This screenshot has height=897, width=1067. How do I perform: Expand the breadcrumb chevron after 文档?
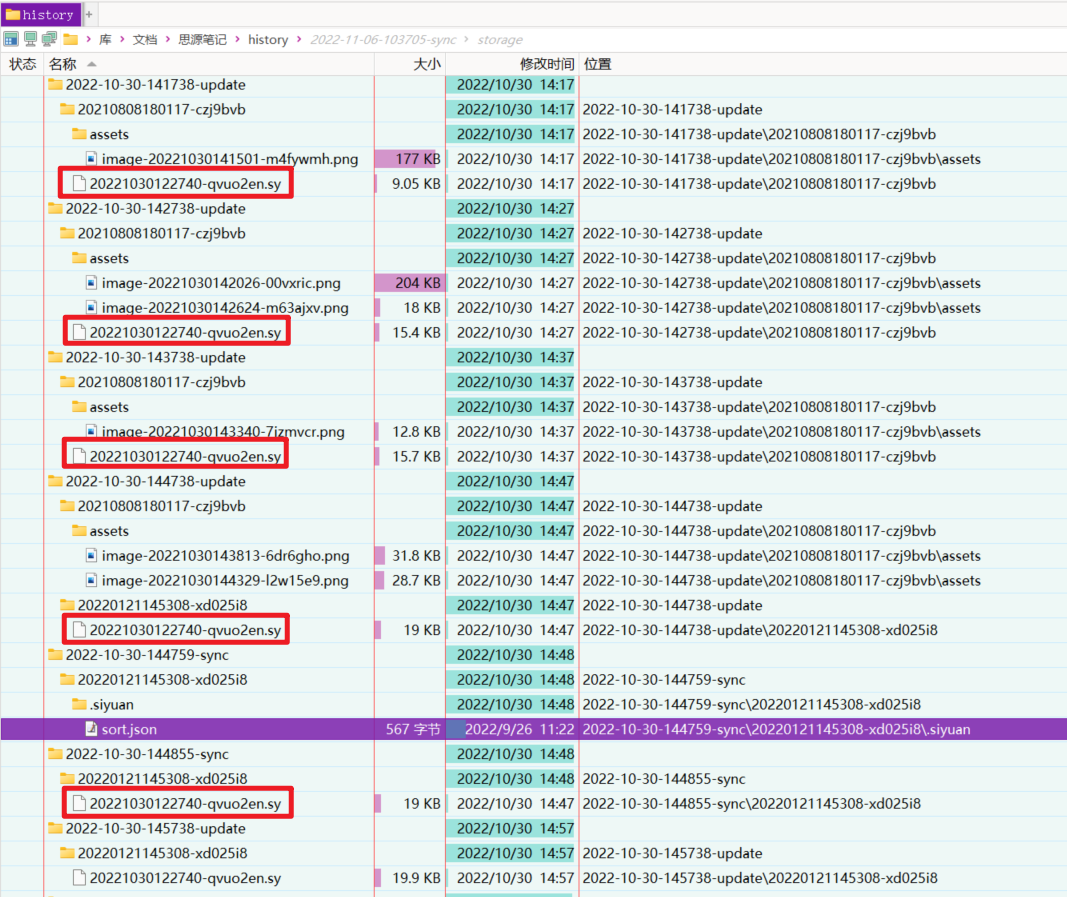168,39
